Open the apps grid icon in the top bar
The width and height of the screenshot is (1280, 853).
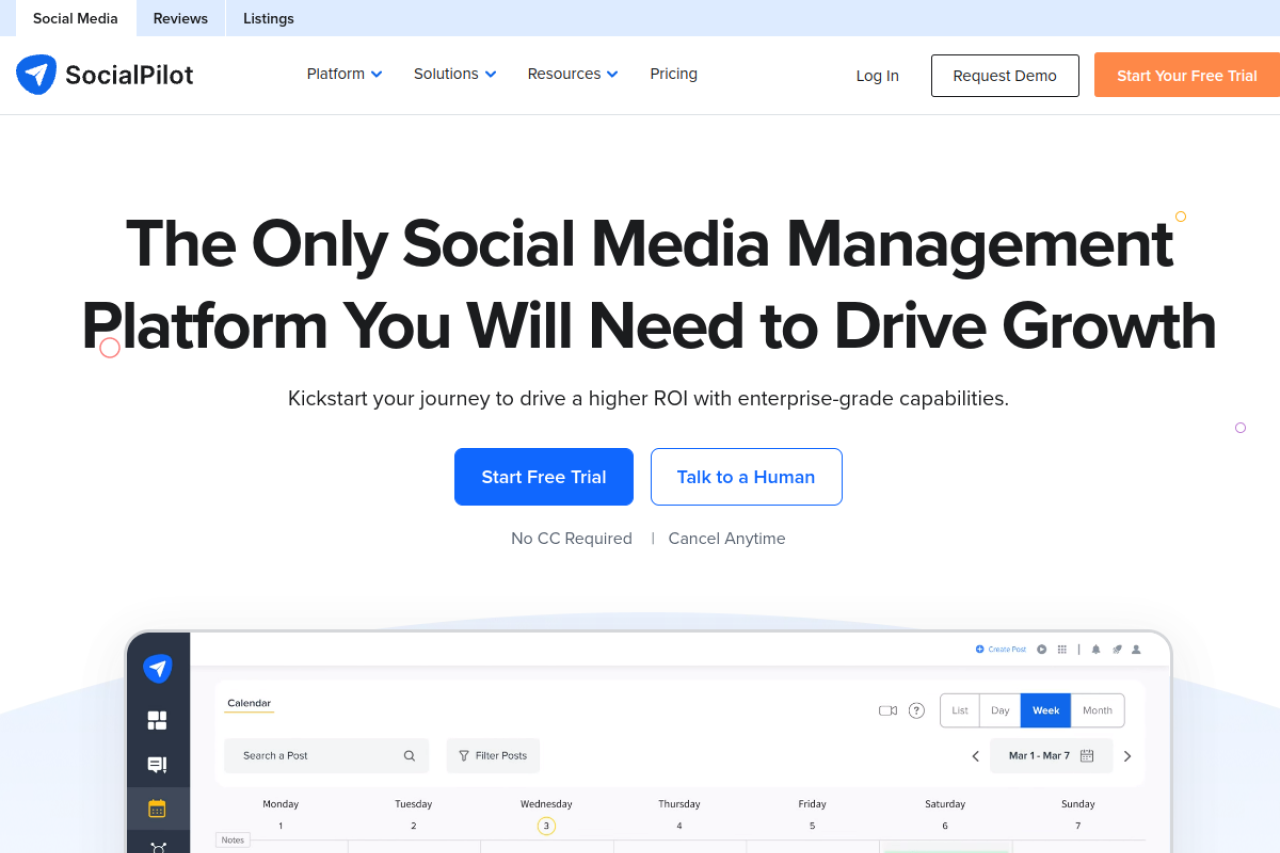pos(1062,649)
